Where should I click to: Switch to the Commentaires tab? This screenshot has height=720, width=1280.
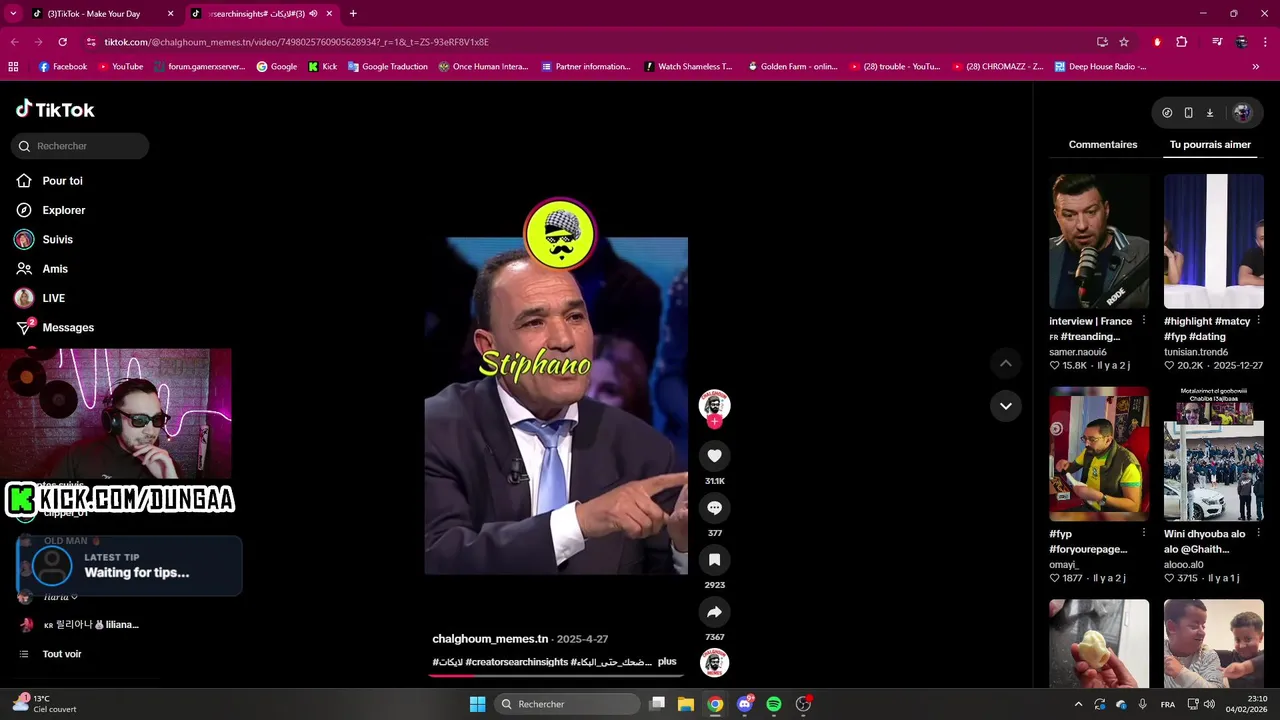1102,145
